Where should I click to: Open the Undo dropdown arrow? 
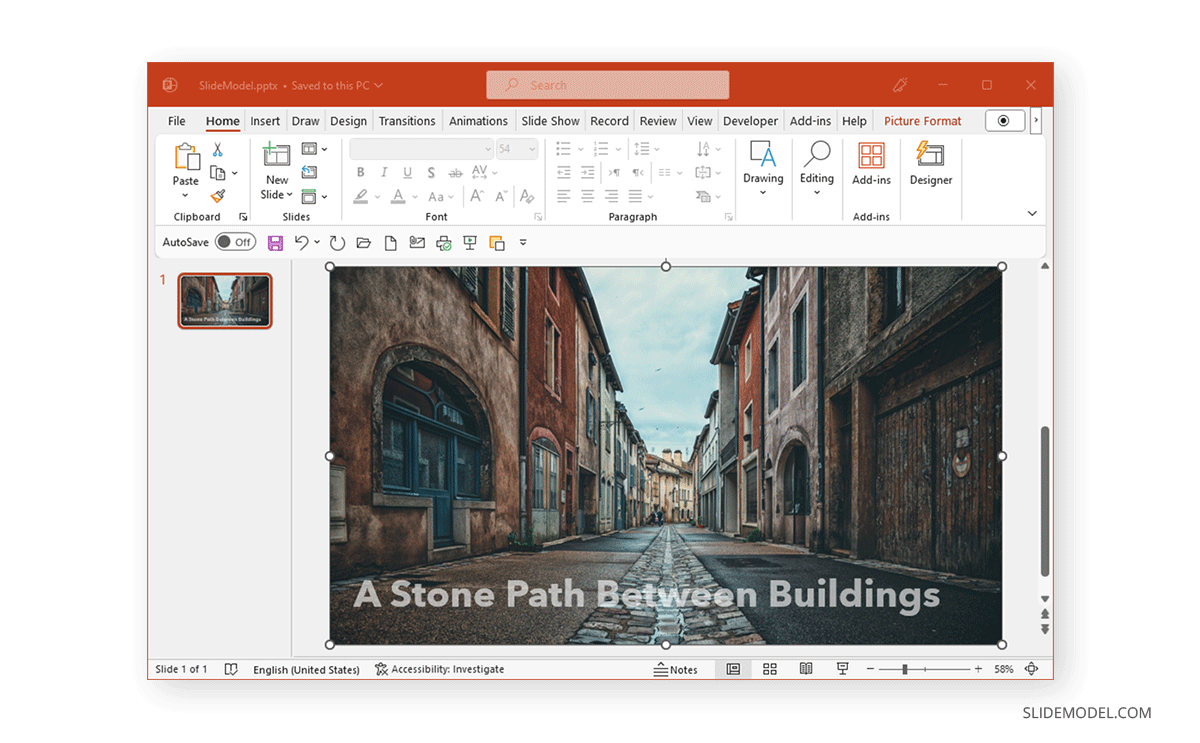[x=317, y=242]
